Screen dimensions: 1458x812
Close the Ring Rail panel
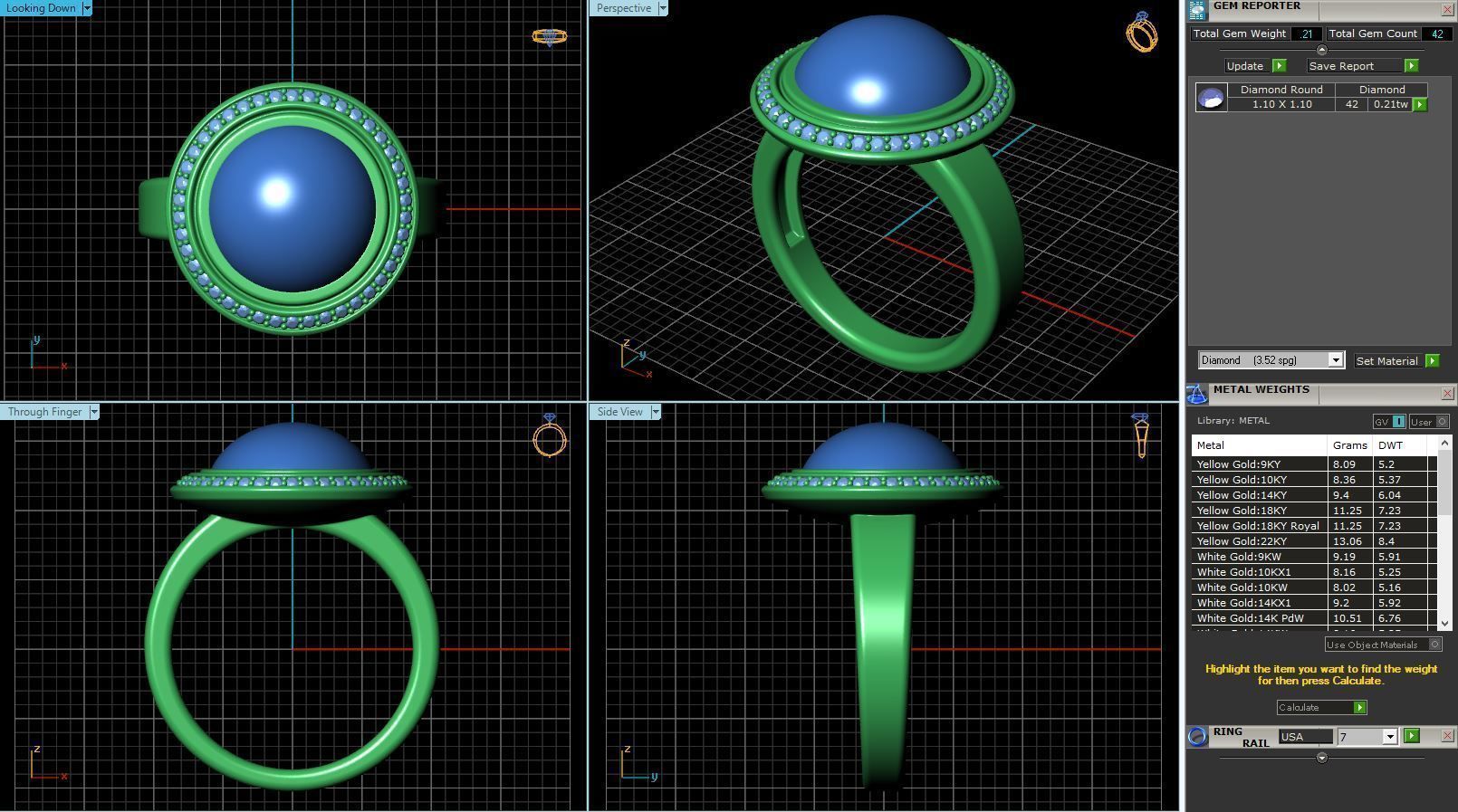[1447, 736]
